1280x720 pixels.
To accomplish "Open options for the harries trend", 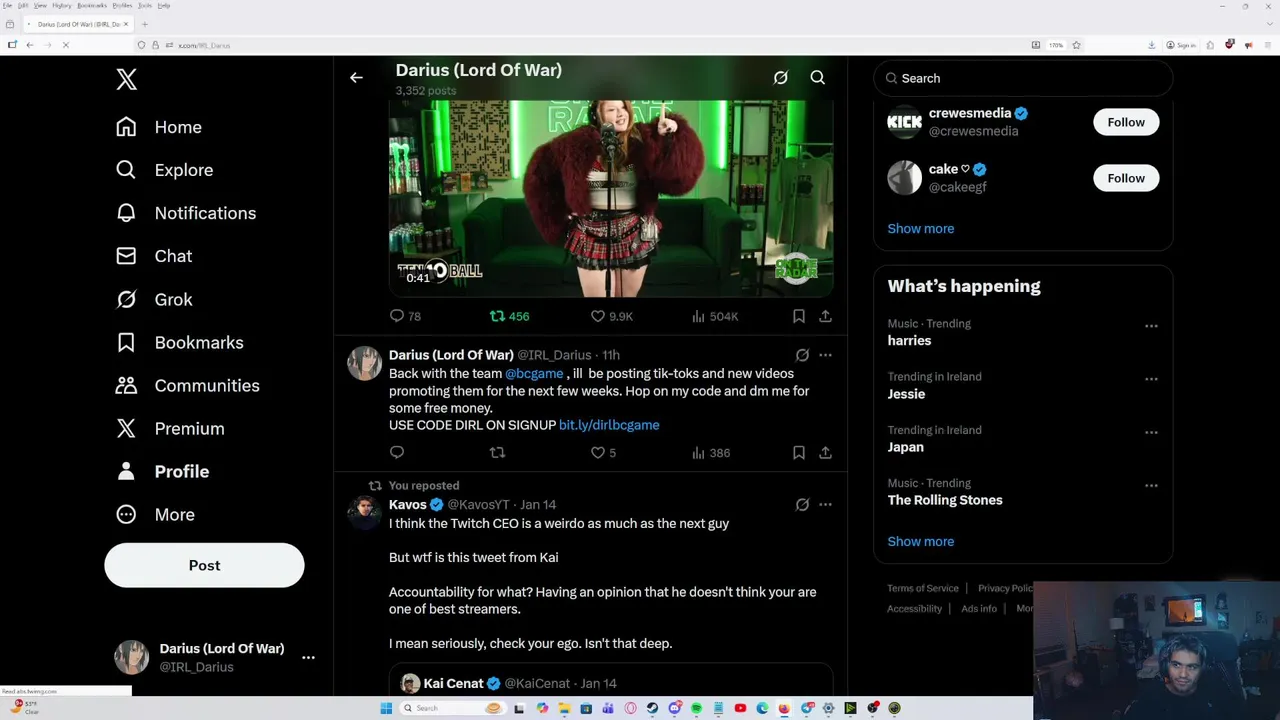I will [1151, 326].
